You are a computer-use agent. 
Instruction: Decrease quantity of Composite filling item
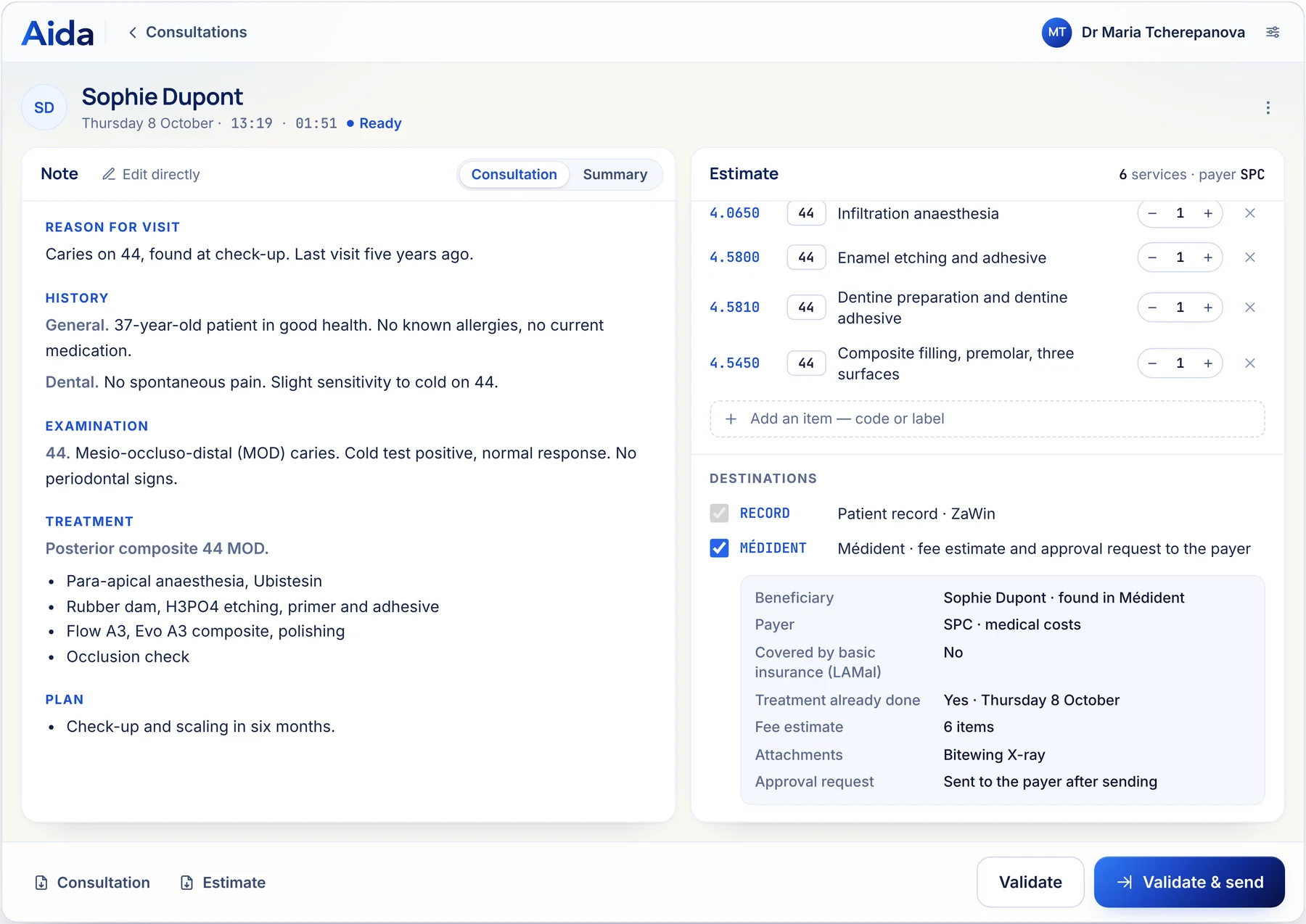click(x=1152, y=363)
